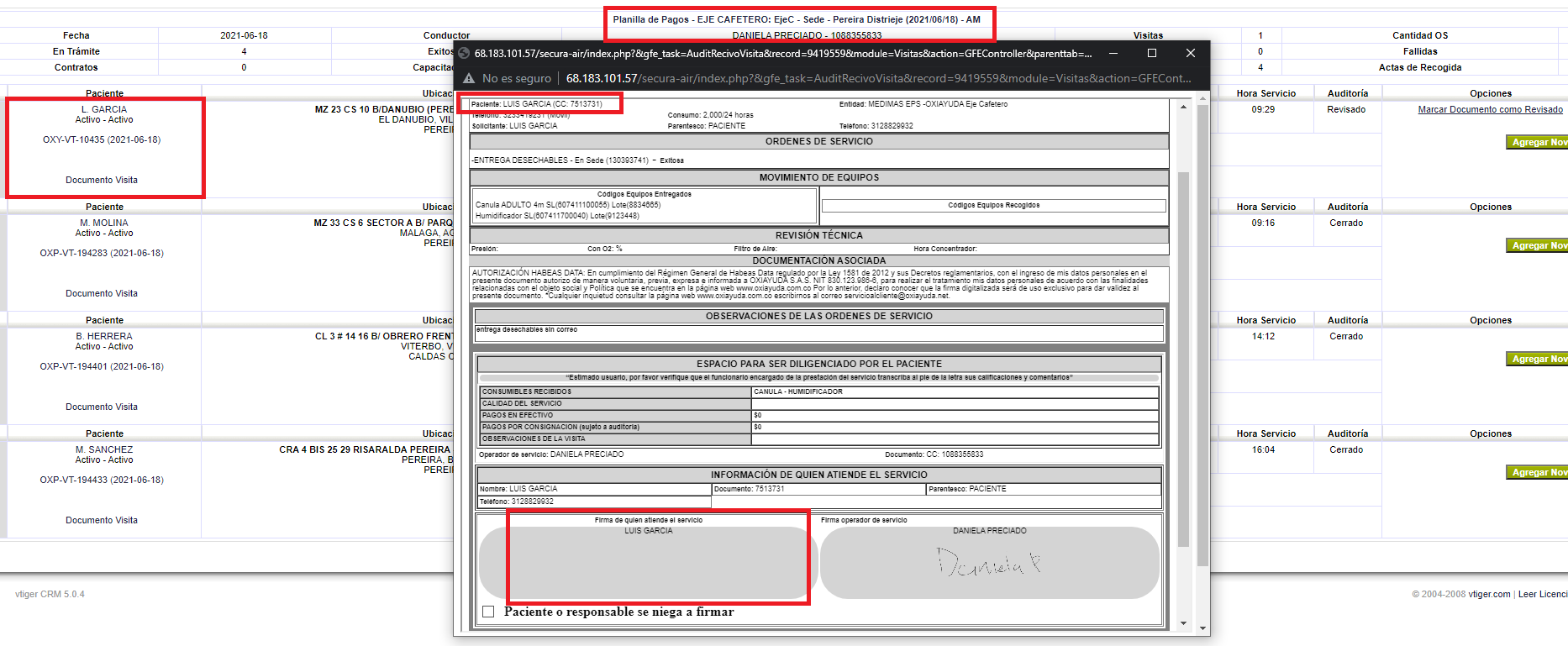Open Documento Visita for M. Molina
The width and height of the screenshot is (1568, 646).
(x=102, y=293)
